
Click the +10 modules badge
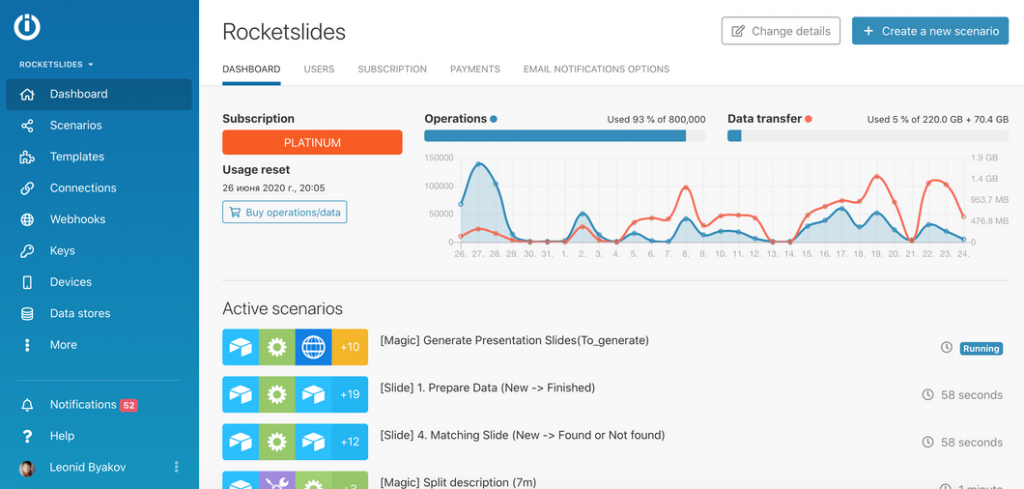pos(350,347)
